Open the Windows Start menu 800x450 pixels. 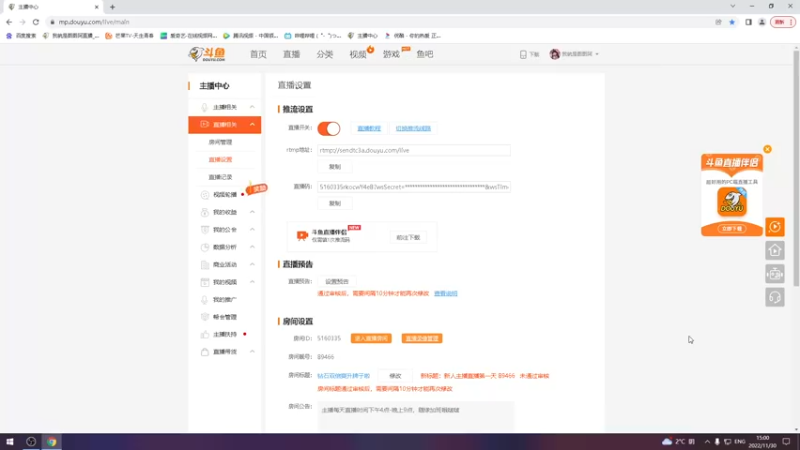coord(10,442)
